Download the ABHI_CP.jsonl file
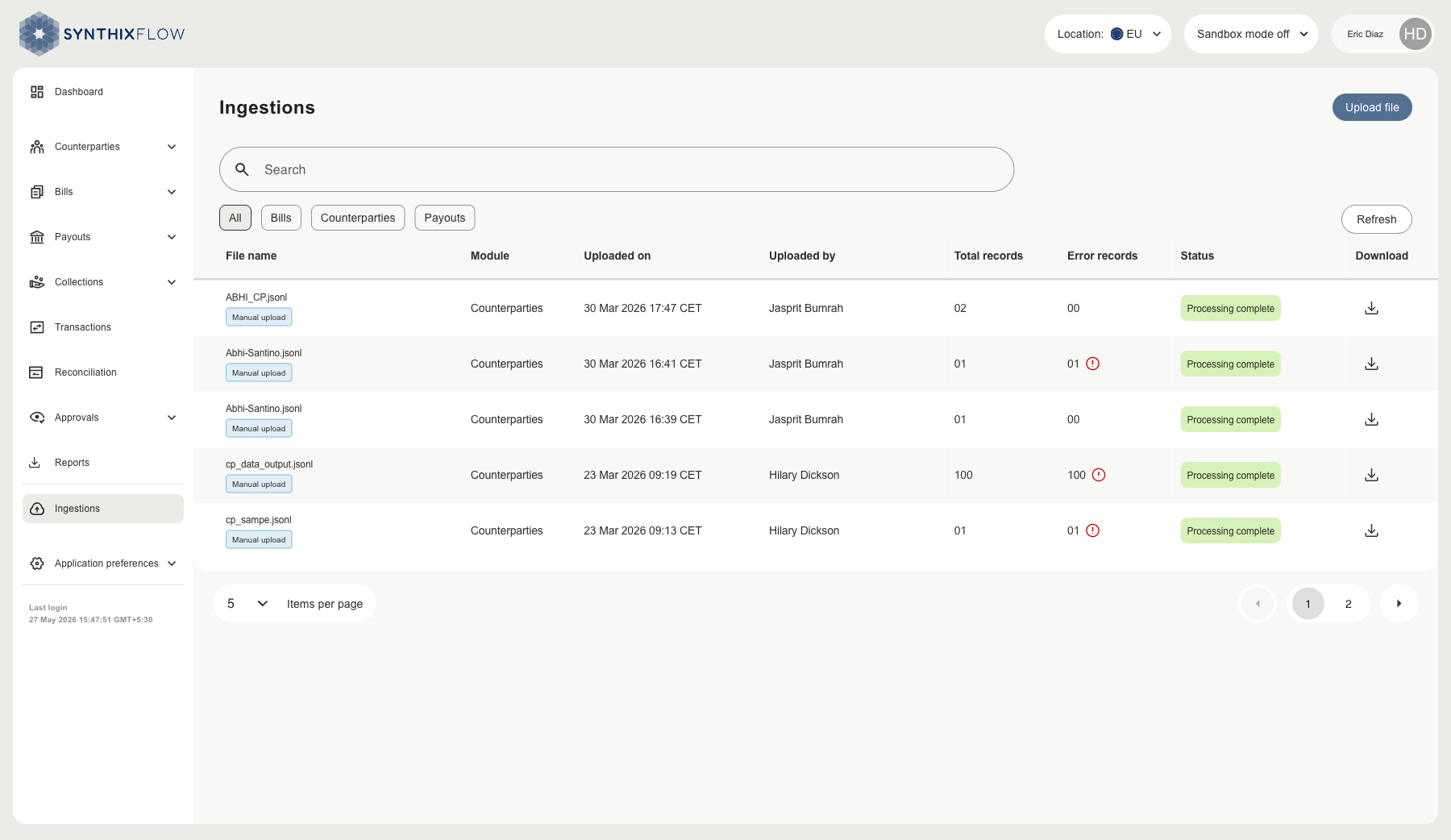The height and width of the screenshot is (840, 1451). pos(1371,308)
